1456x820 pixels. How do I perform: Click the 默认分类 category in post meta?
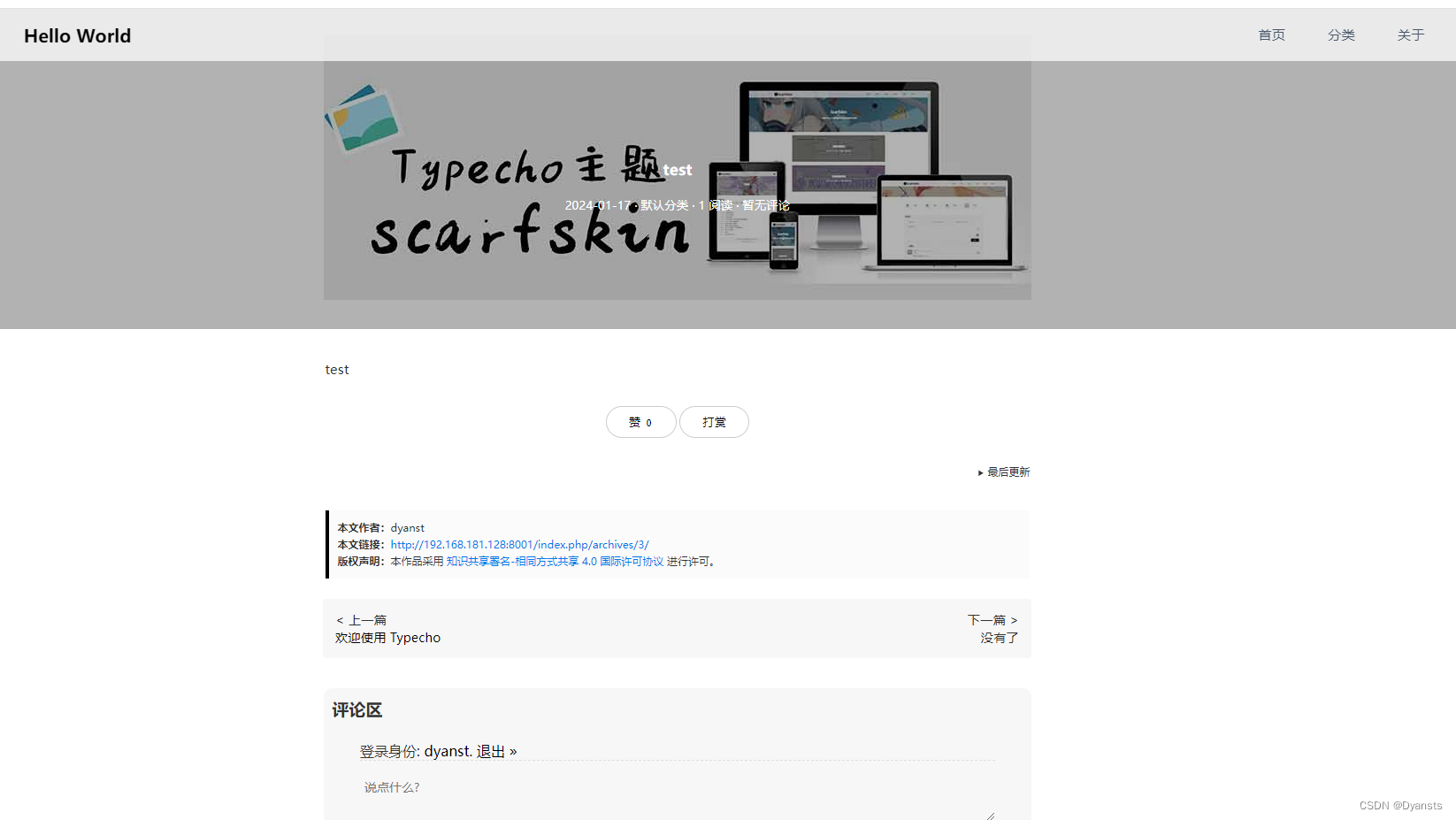[x=663, y=205]
